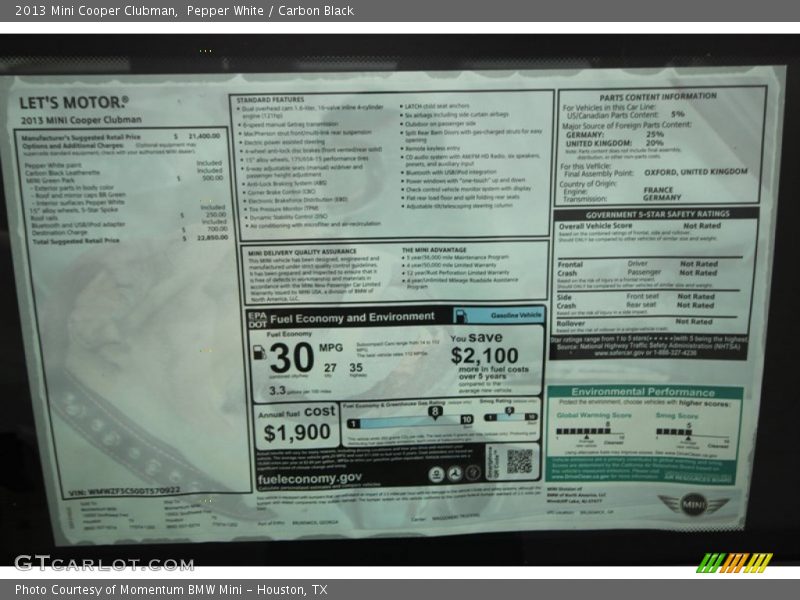Click the page title '2013 Mini Cooper Clubman, Pepper White / Carbon Black'
The image size is (800, 600).
184,11
